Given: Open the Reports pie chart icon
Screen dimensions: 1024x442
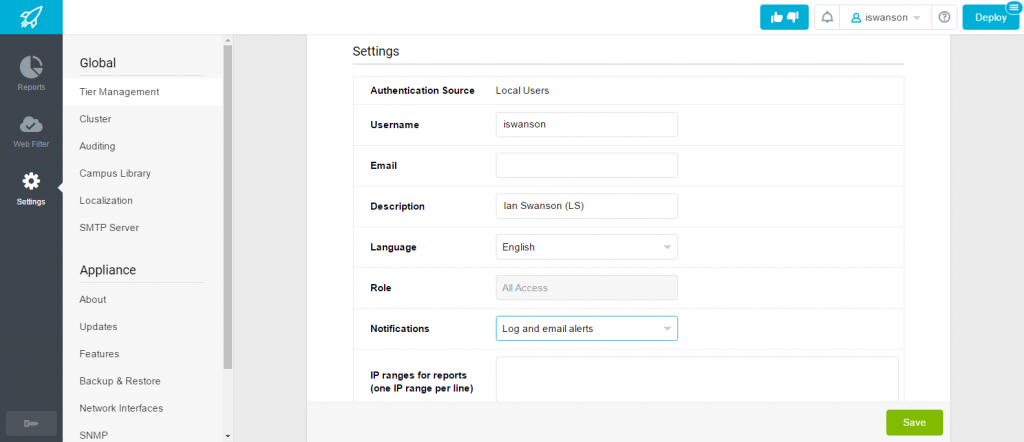Looking at the screenshot, I should point(31,67).
